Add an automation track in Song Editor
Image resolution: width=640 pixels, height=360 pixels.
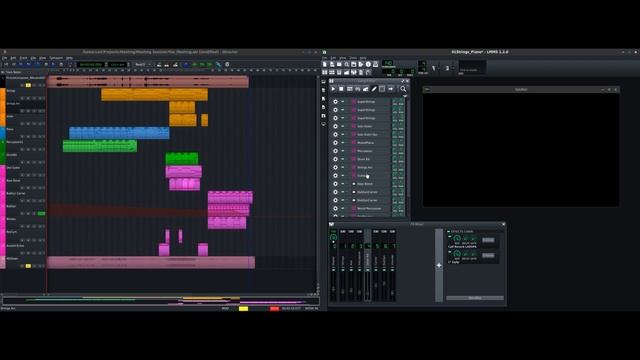(x=366, y=89)
